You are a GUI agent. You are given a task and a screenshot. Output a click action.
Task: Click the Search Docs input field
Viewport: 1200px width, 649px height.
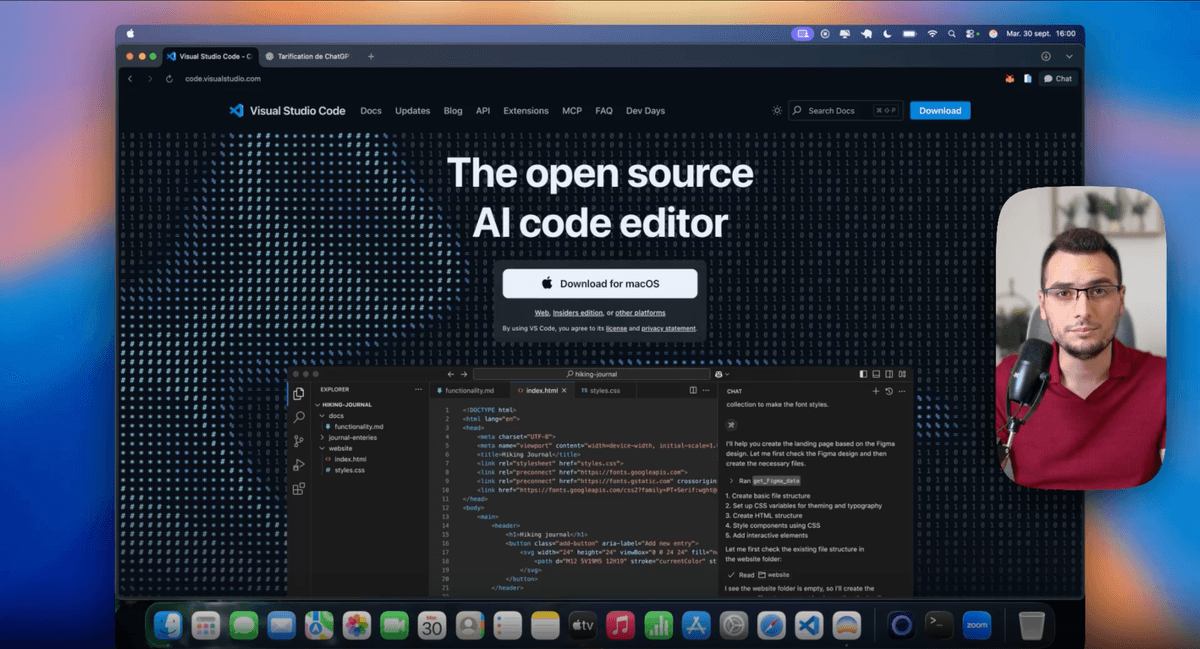click(x=843, y=111)
